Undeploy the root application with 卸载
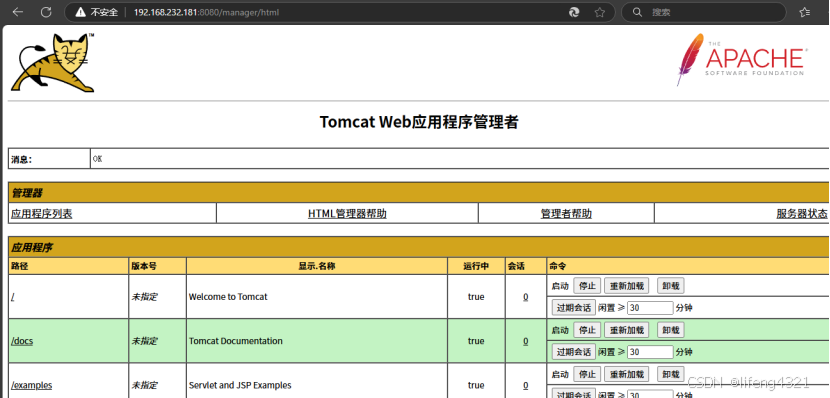 671,286
